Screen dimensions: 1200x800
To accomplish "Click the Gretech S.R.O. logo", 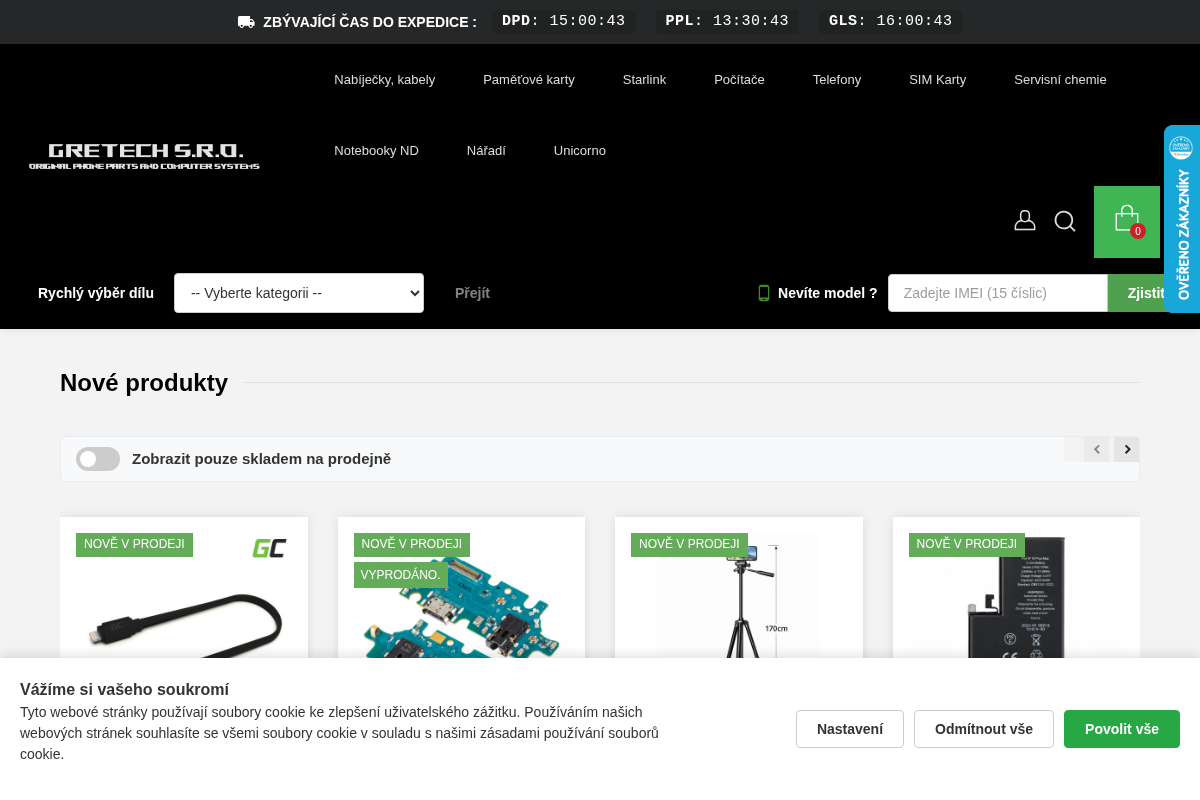I will [x=144, y=156].
